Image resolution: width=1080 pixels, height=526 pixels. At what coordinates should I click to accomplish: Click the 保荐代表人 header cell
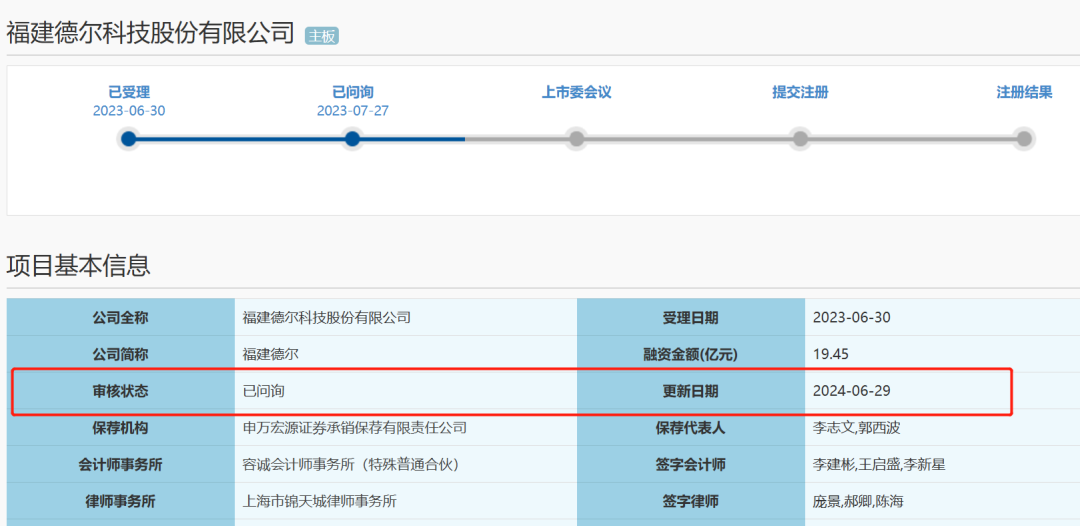pos(691,428)
